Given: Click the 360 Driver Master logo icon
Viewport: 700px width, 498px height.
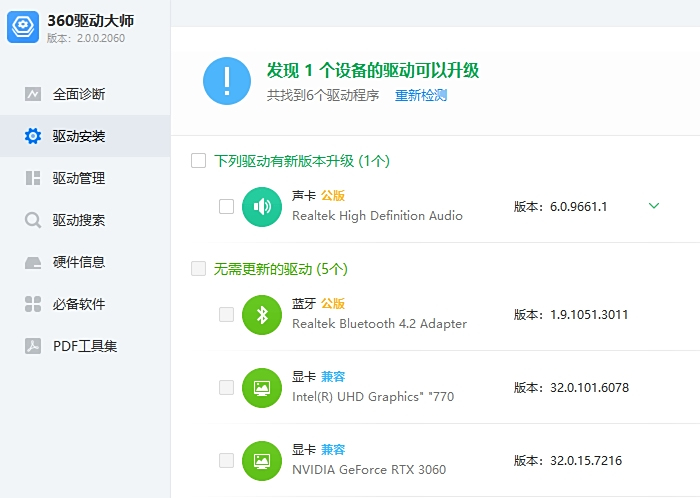Looking at the screenshot, I should [23, 27].
